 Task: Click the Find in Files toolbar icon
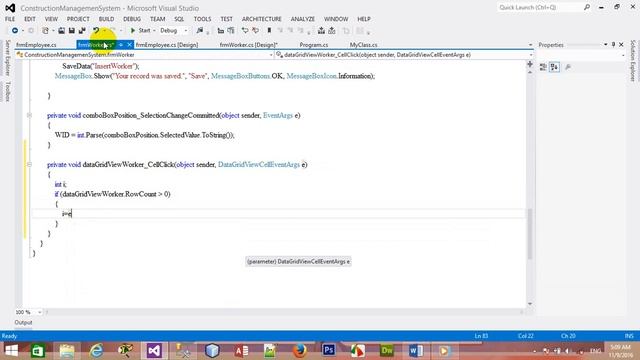(200, 31)
